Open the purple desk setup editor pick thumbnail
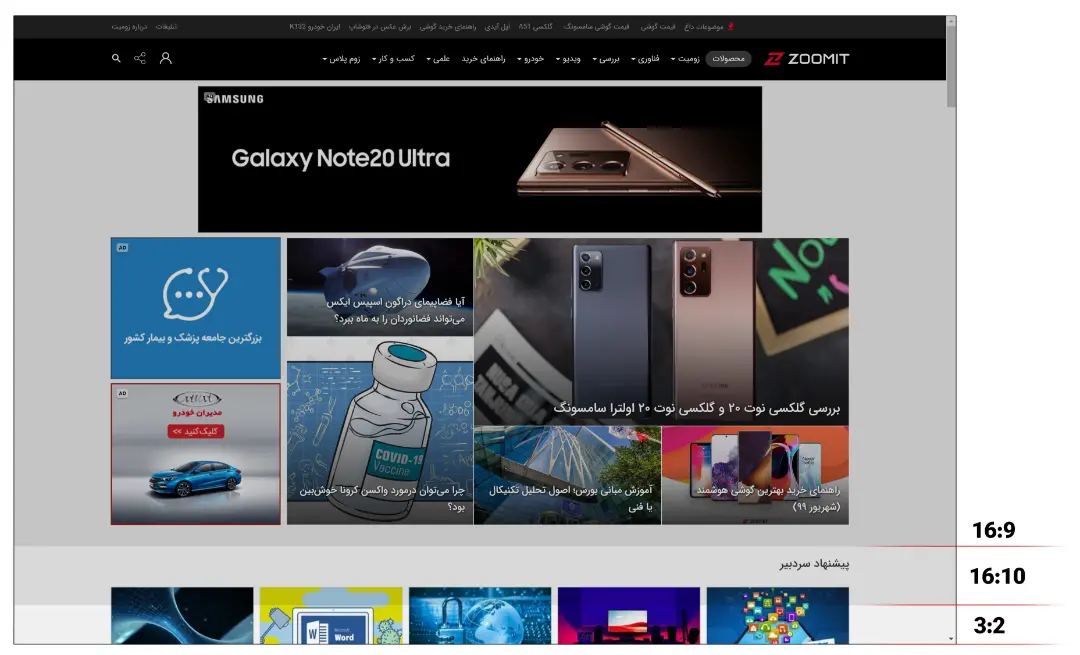1080x655 pixels. tap(629, 616)
